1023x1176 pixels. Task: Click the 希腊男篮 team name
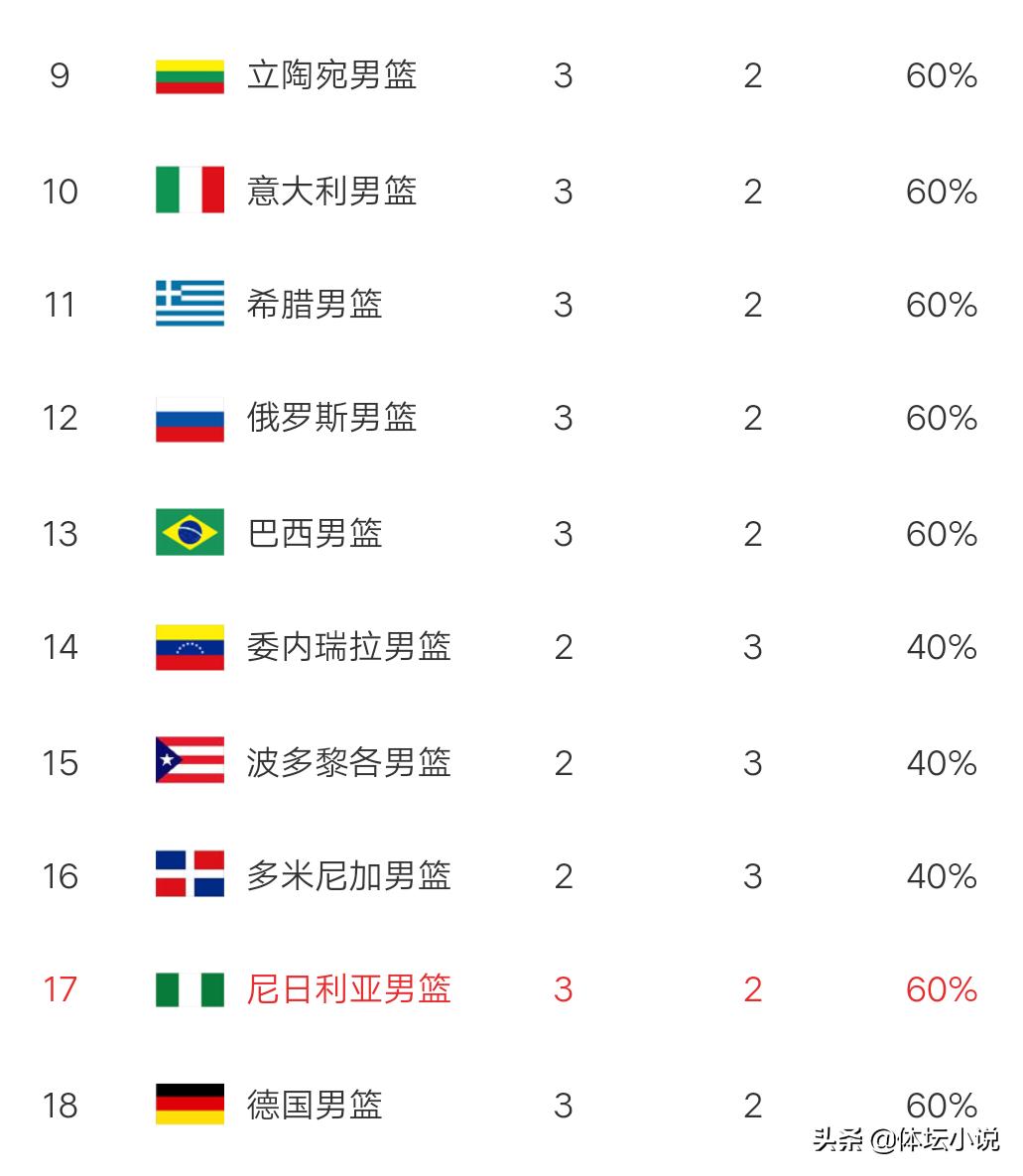click(x=315, y=304)
